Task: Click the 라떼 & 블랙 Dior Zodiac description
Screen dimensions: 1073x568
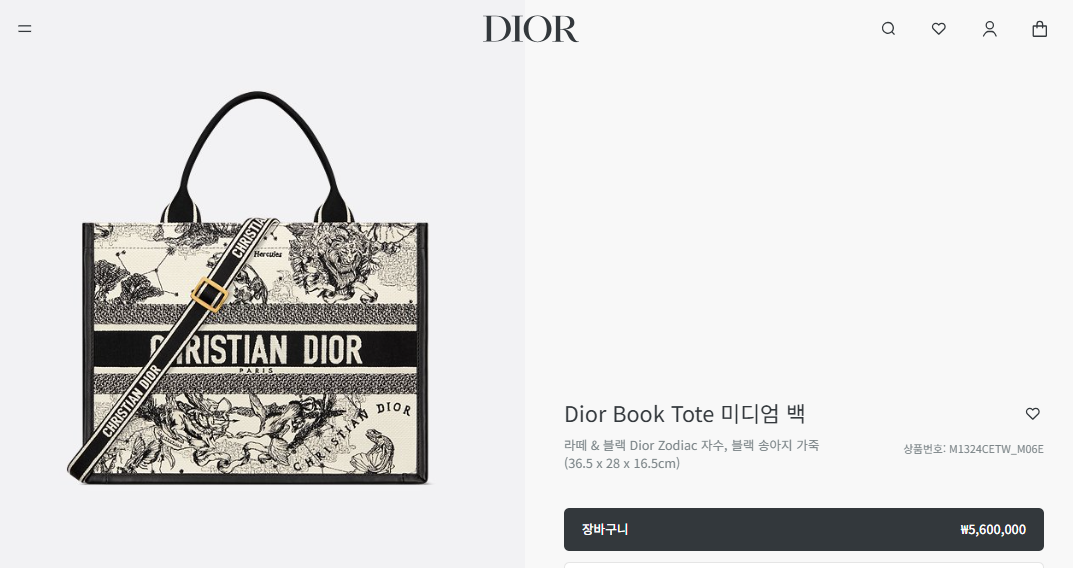Action: pyautogui.click(x=691, y=446)
